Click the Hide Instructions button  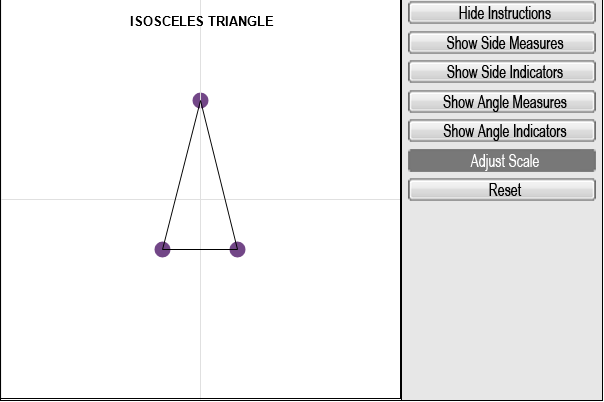coord(504,14)
